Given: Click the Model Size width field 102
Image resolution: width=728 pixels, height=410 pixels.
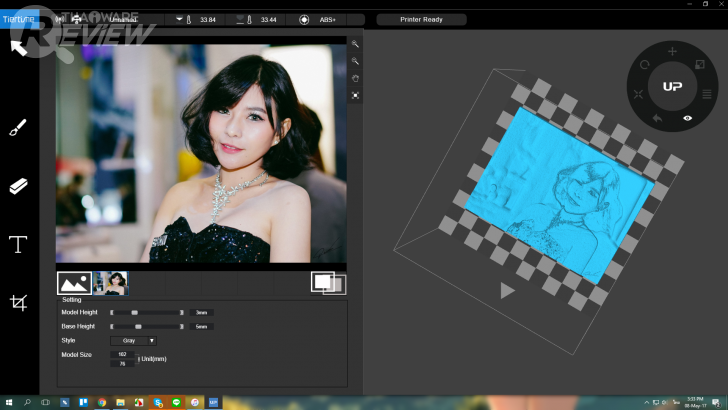Looking at the screenshot, I should 123,354.
